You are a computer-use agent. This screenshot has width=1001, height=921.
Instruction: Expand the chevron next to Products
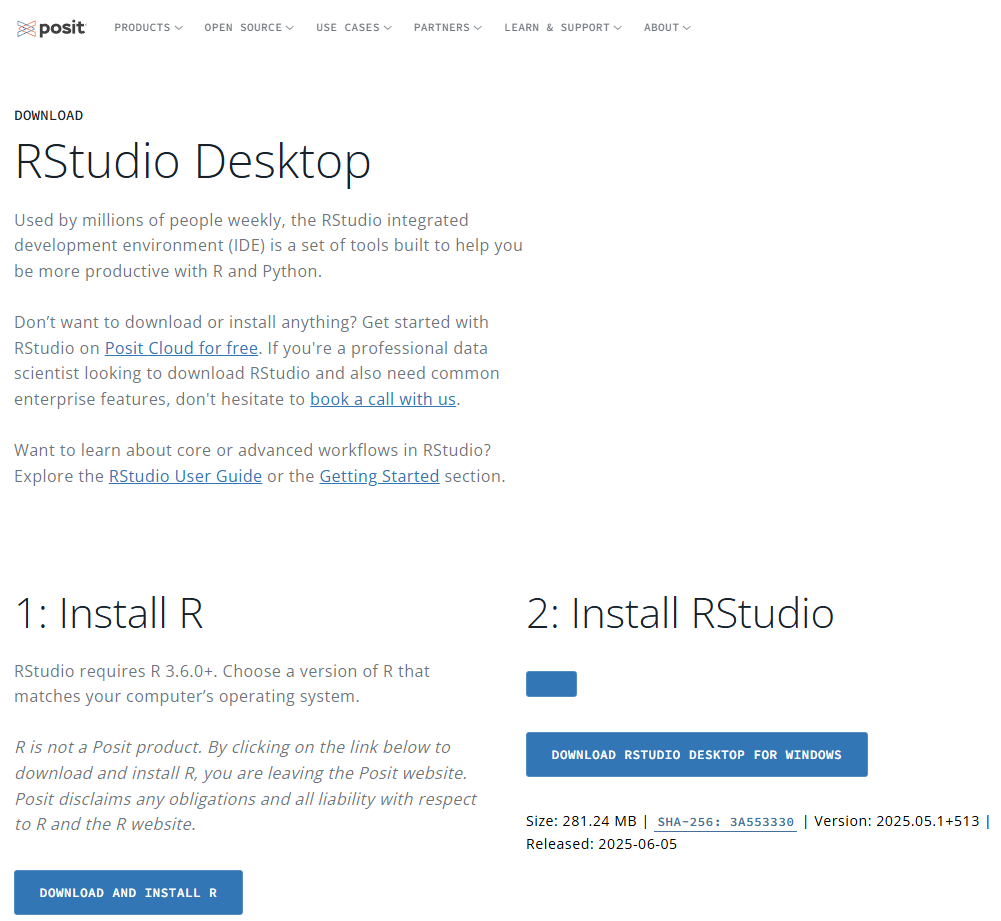click(x=179, y=28)
